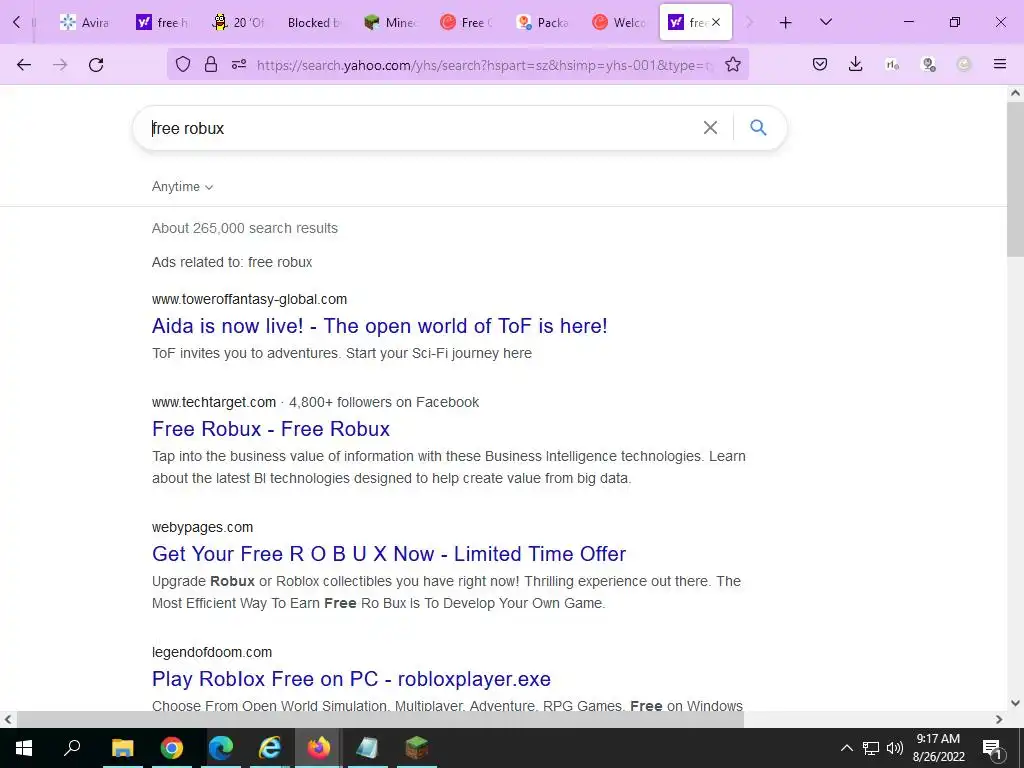This screenshot has width=1024, height=768.
Task: Switch to the Minecraft tab
Action: (391, 23)
